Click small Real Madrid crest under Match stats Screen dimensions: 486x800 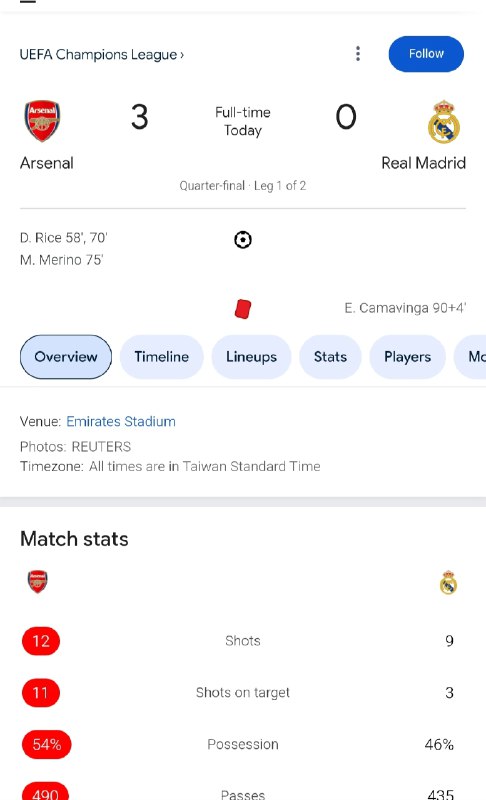[x=448, y=582]
